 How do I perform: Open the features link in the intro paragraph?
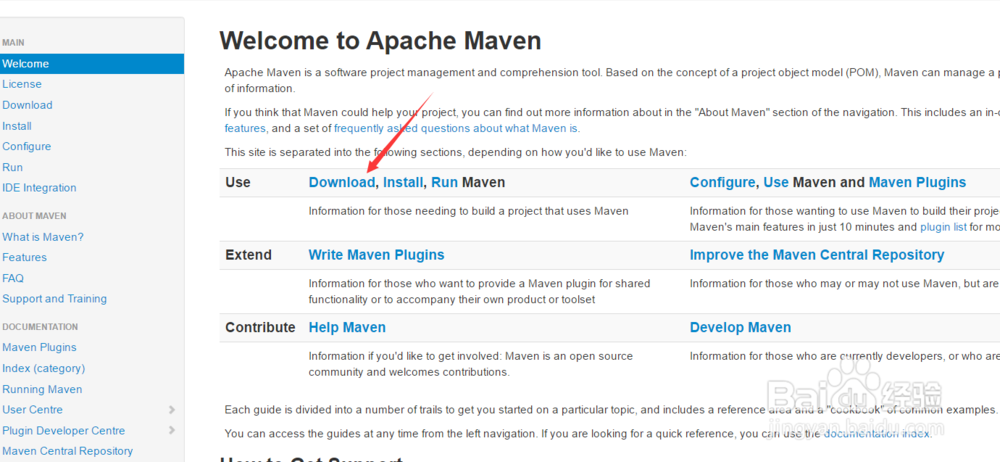245,128
